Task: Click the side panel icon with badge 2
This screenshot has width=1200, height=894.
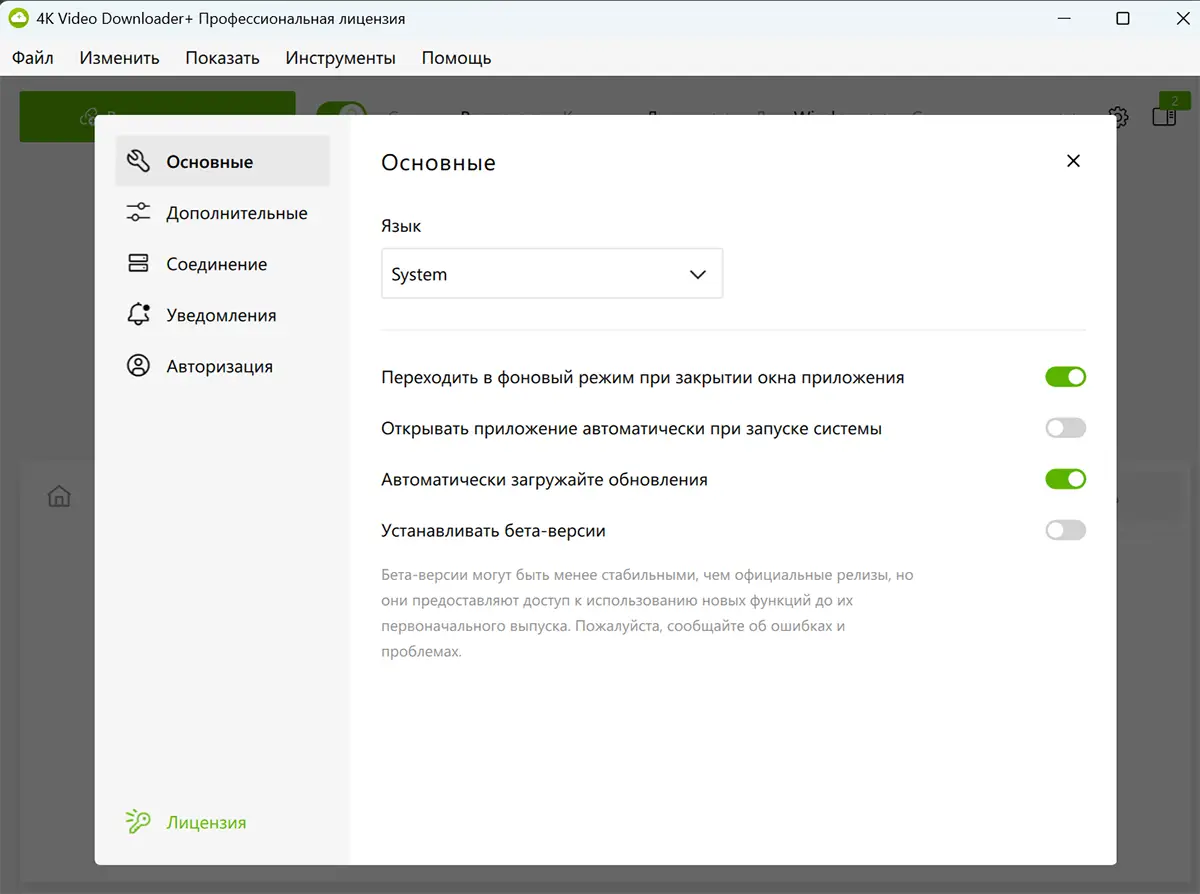Action: tap(1164, 116)
